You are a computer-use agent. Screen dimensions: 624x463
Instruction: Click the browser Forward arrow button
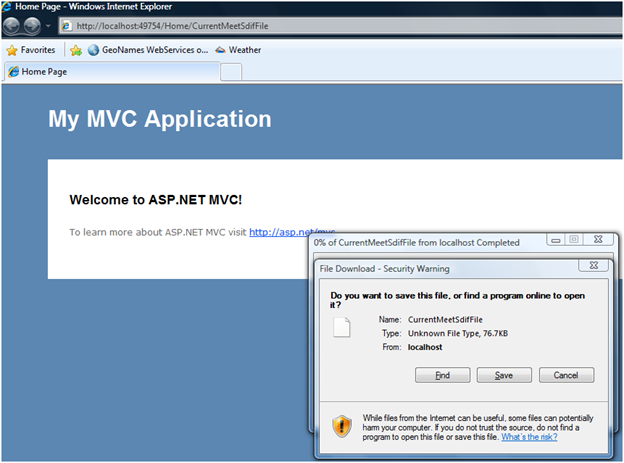pos(34,25)
